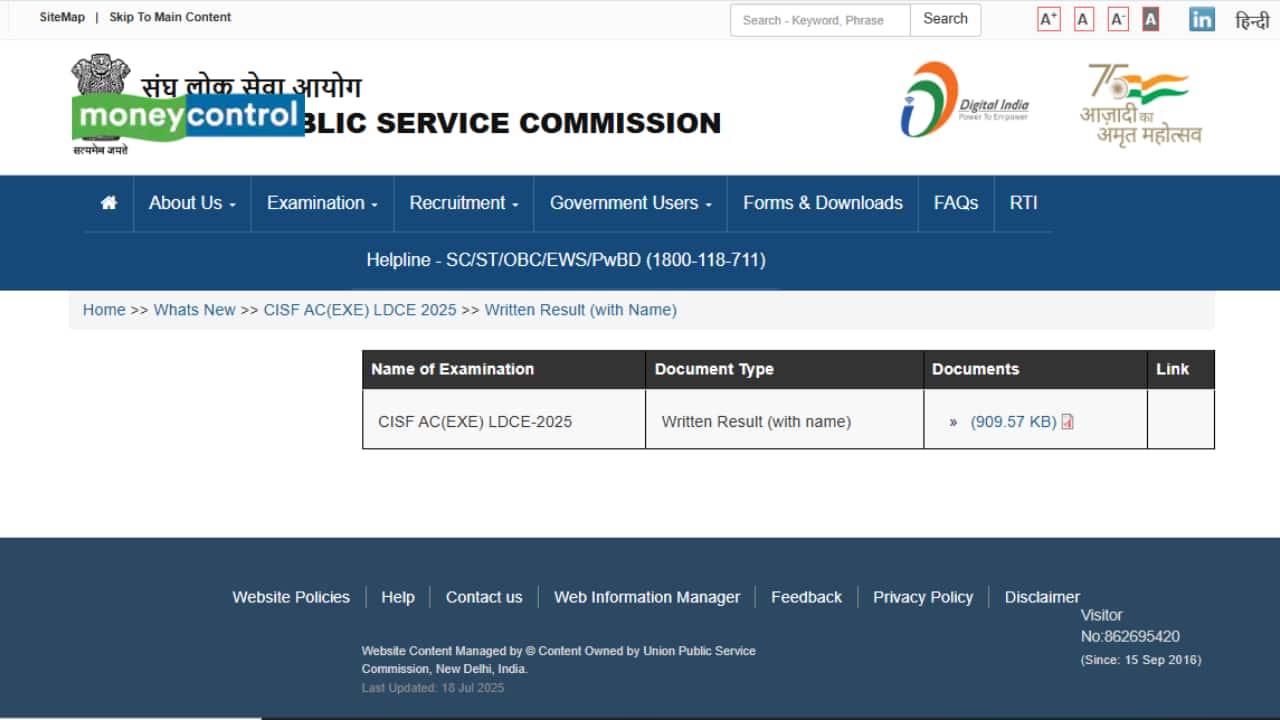Go to the FAQs menu item
This screenshot has height=720, width=1280.
[x=955, y=203]
